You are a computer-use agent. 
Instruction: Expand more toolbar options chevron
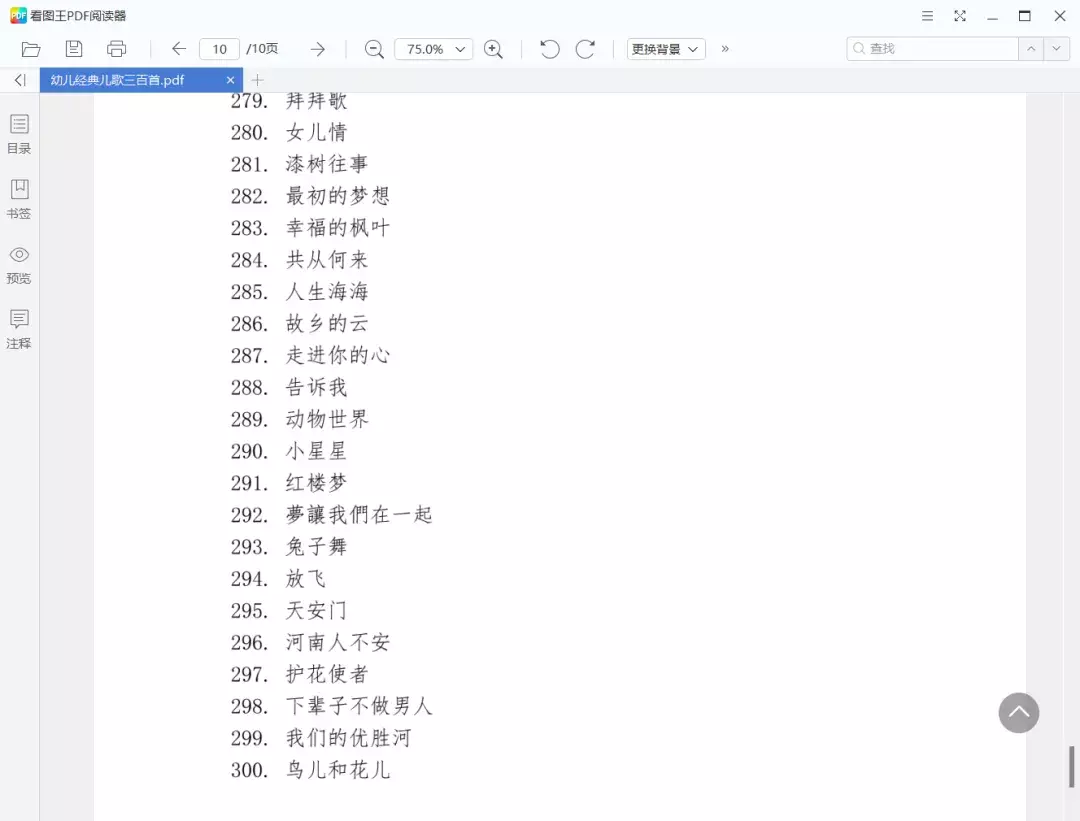coord(725,49)
